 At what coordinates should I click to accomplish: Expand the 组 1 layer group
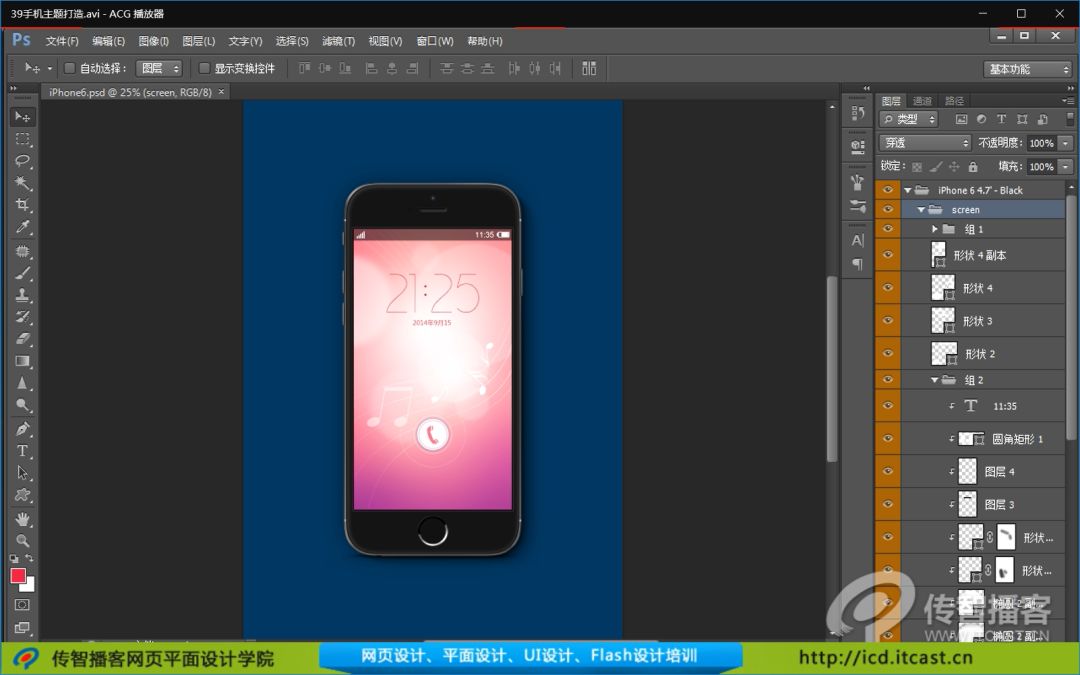coord(936,230)
